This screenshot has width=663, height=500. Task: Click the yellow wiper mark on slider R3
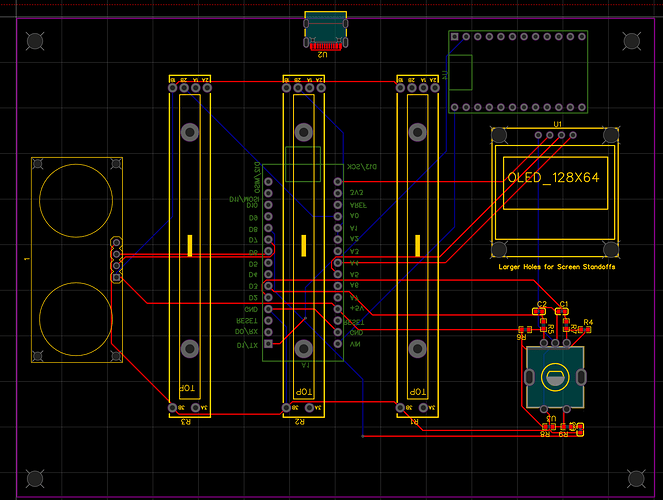click(190, 246)
